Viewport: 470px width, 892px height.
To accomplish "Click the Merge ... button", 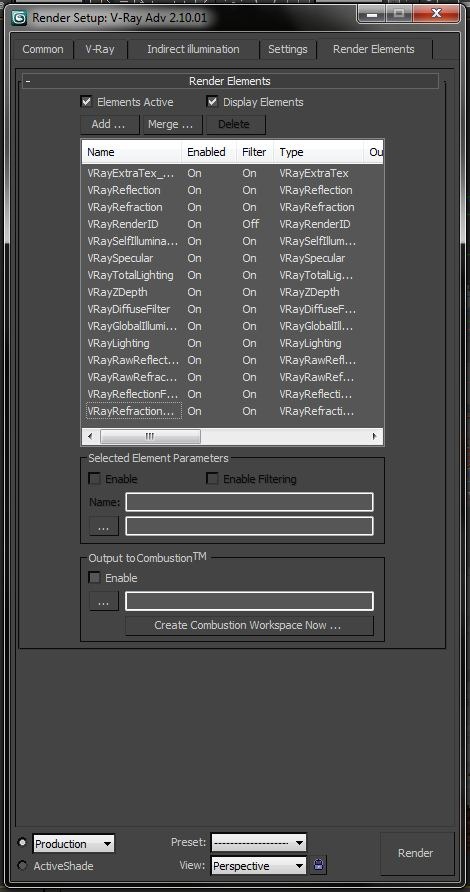I will pyautogui.click(x=173, y=124).
